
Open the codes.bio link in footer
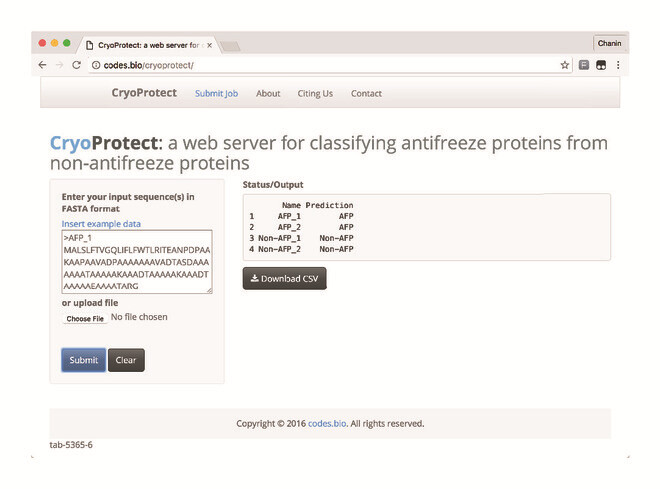click(x=327, y=423)
